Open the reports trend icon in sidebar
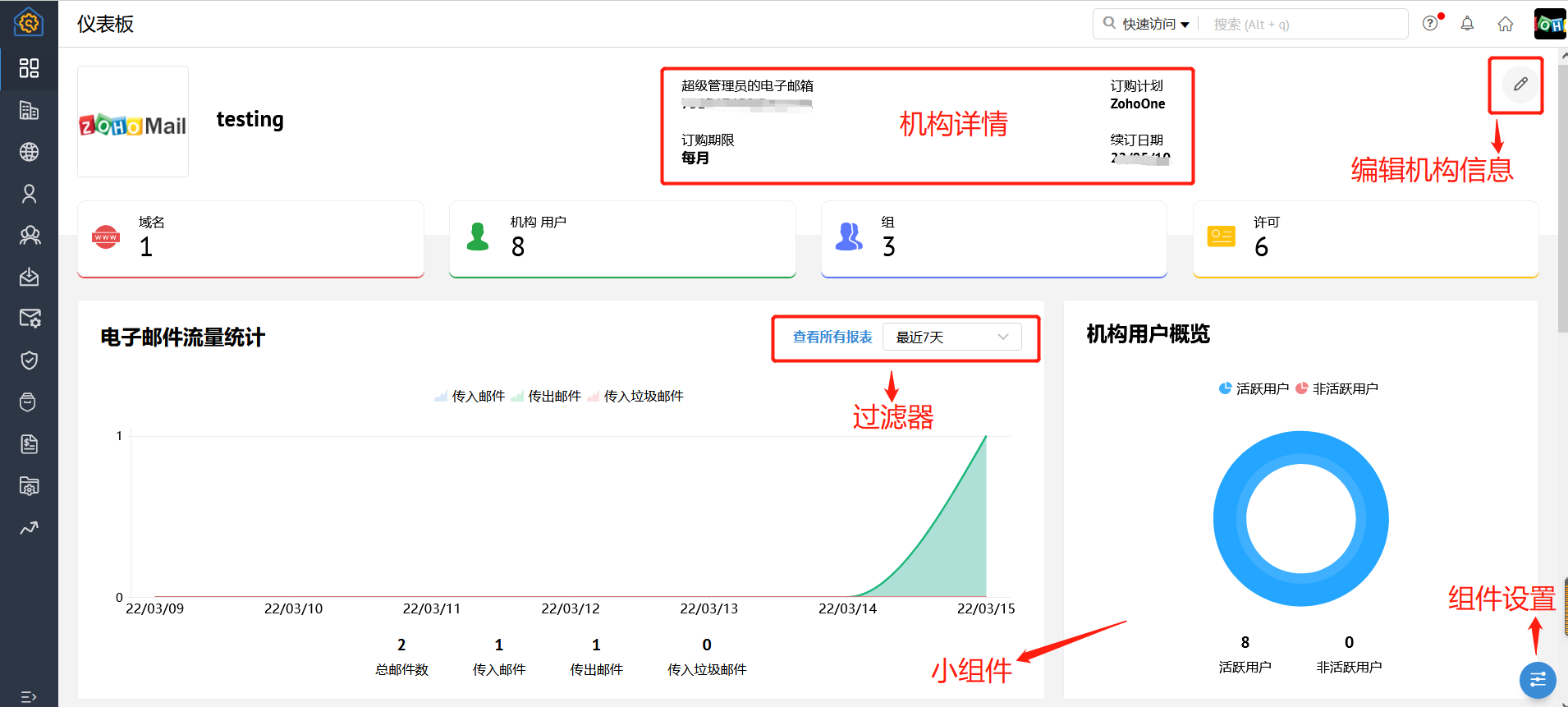The width and height of the screenshot is (1568, 707). [29, 528]
